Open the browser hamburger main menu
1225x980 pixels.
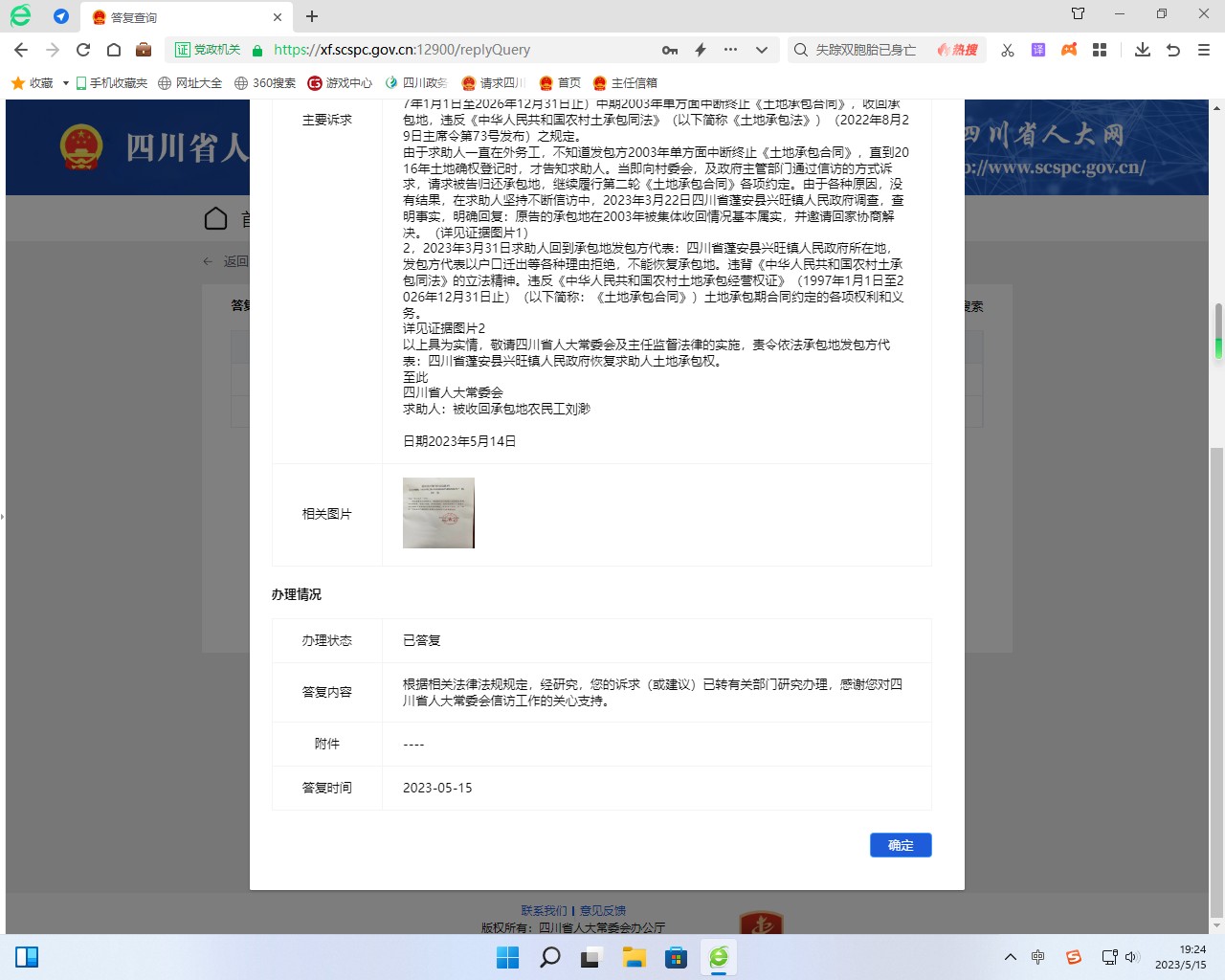click(x=1204, y=50)
